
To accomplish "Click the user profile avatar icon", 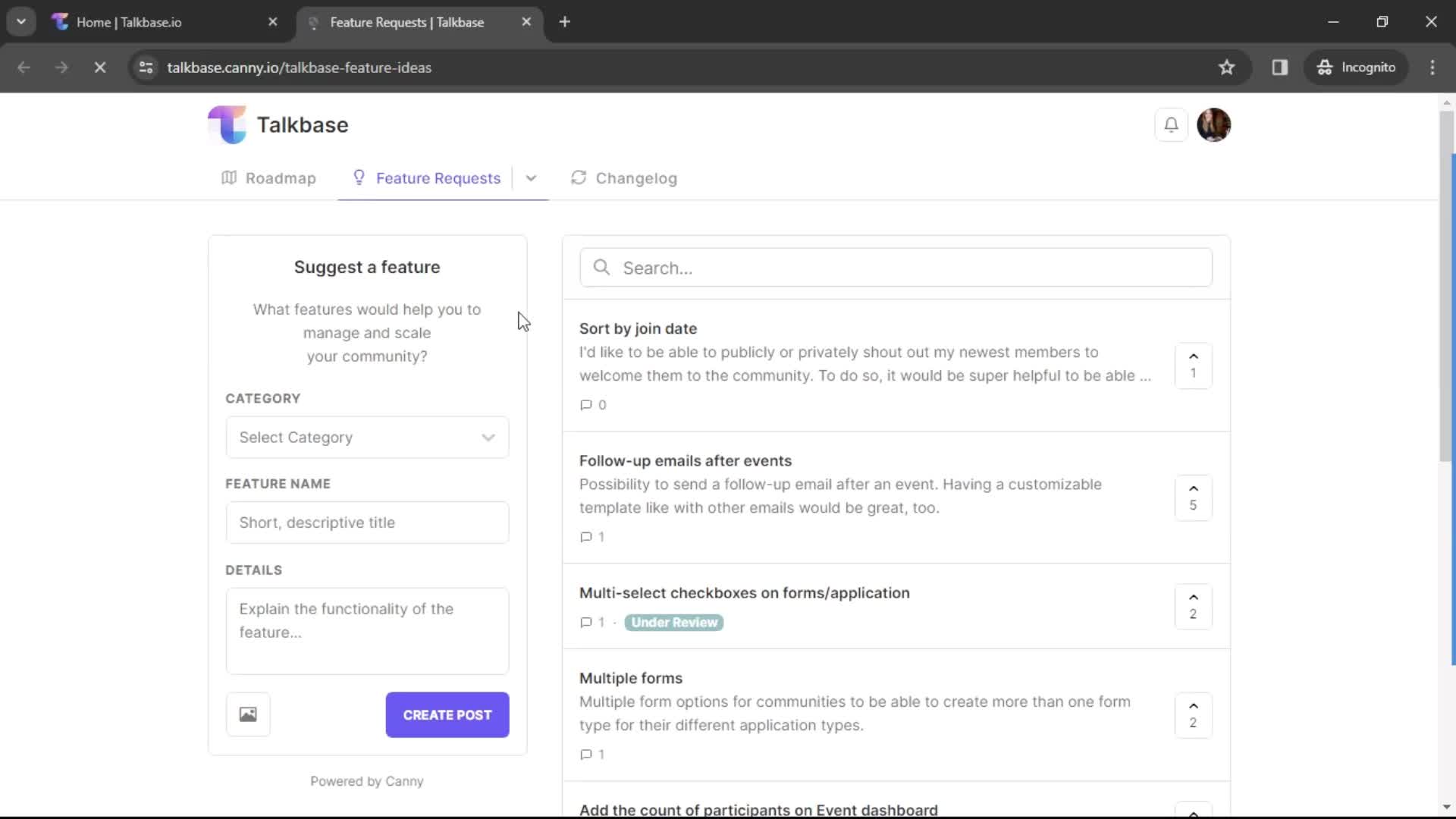I will tap(1214, 124).
